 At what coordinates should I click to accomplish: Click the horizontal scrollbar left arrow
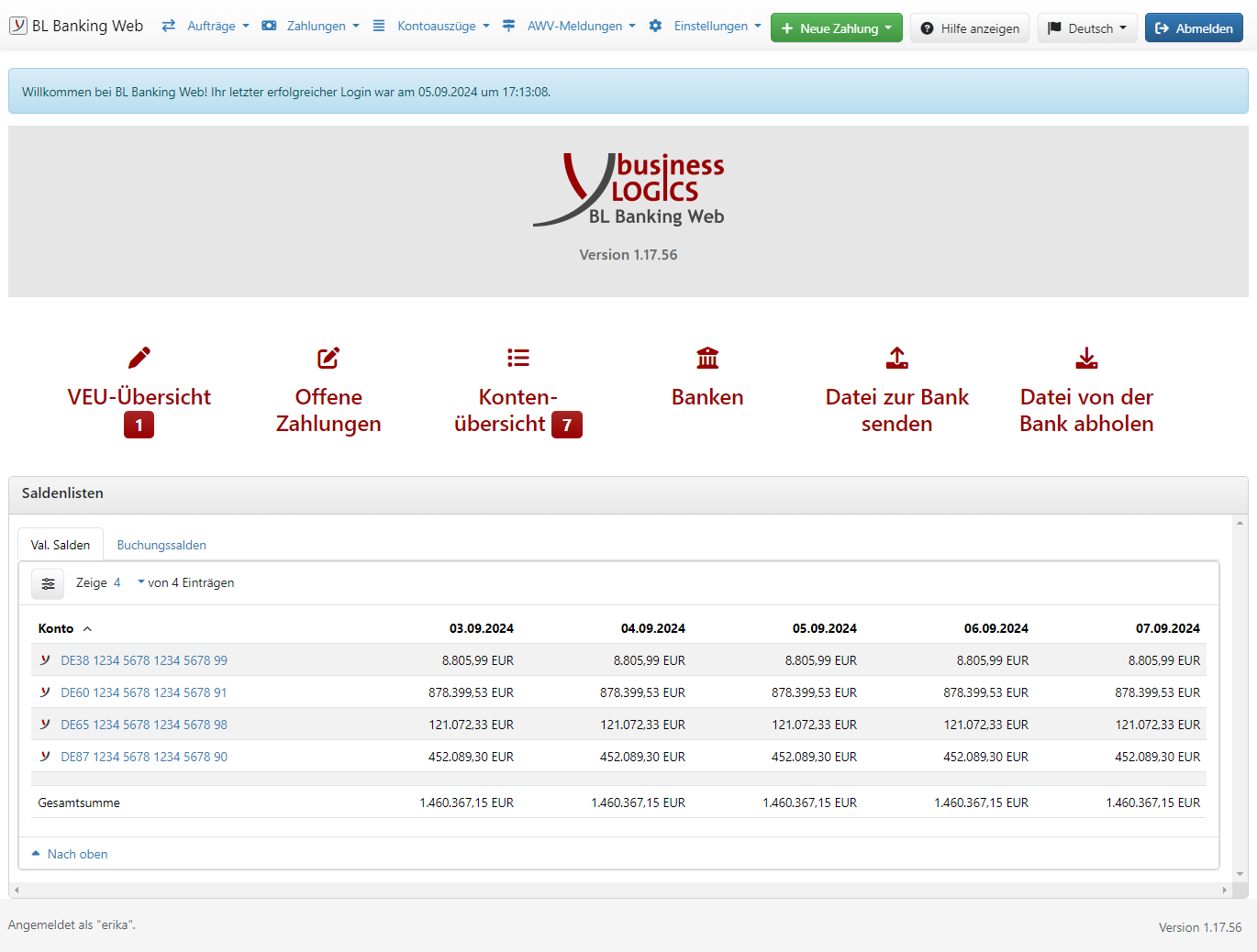click(x=17, y=890)
